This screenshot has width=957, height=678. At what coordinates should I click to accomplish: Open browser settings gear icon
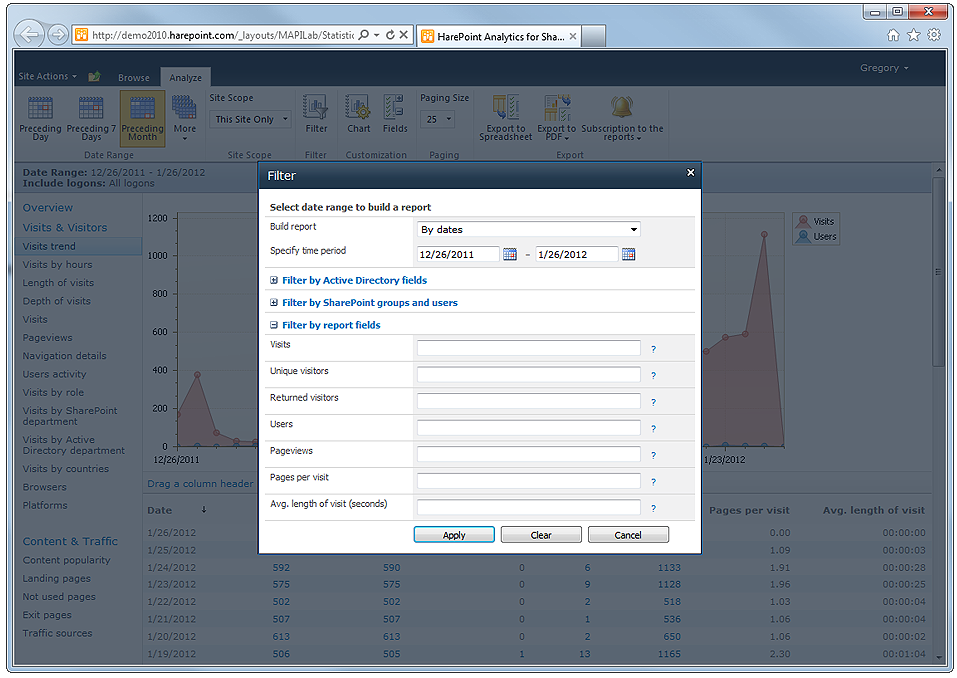point(934,35)
